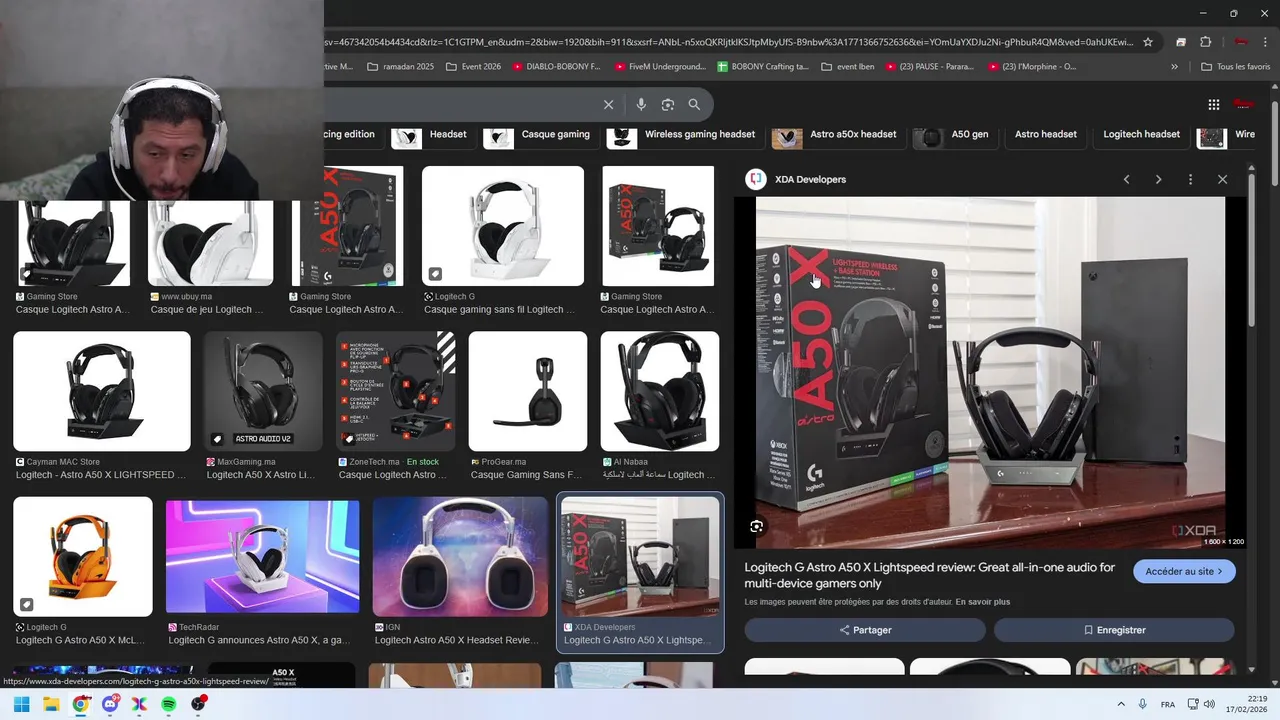Click the Partager button
The height and width of the screenshot is (720, 1280).
(x=865, y=630)
